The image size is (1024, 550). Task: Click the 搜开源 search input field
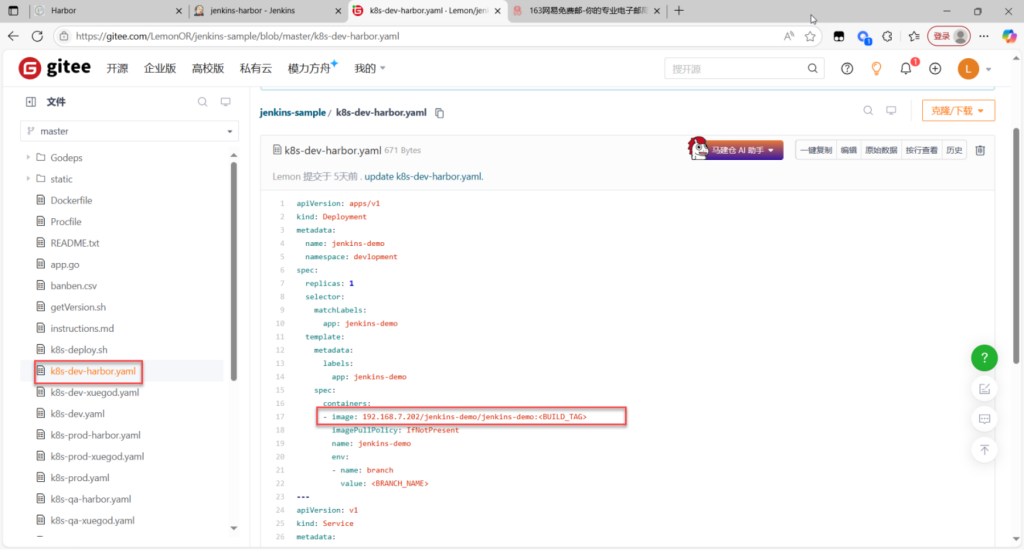click(x=735, y=68)
